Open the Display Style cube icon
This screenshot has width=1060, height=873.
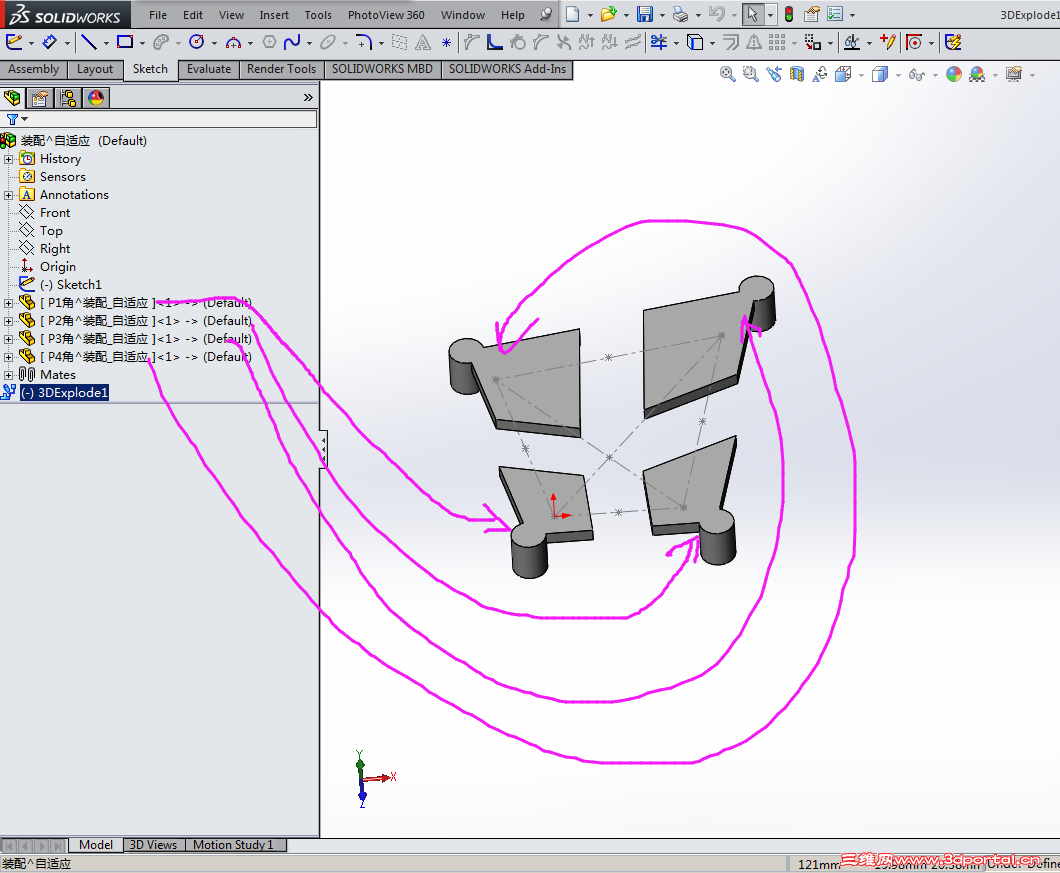(x=880, y=74)
